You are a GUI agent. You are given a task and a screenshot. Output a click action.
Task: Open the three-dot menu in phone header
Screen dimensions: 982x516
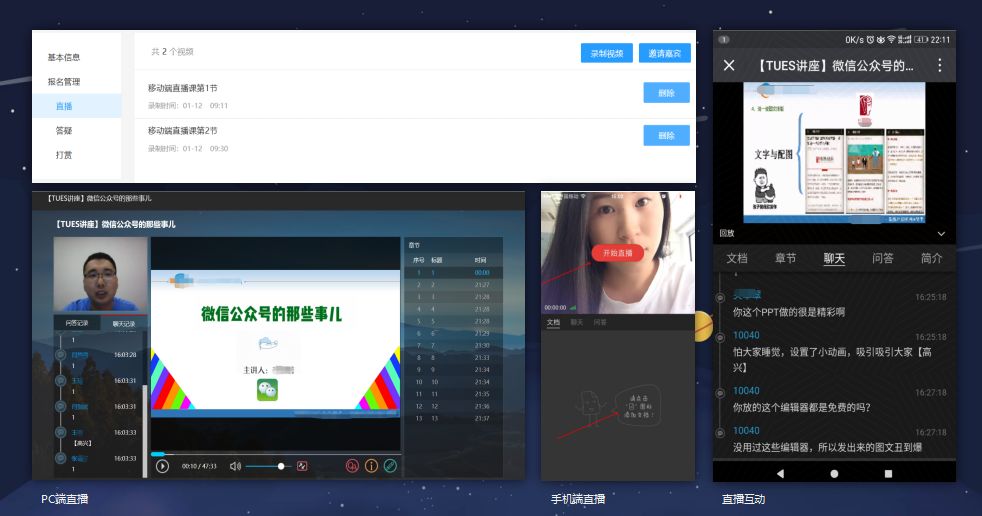[x=939, y=65]
